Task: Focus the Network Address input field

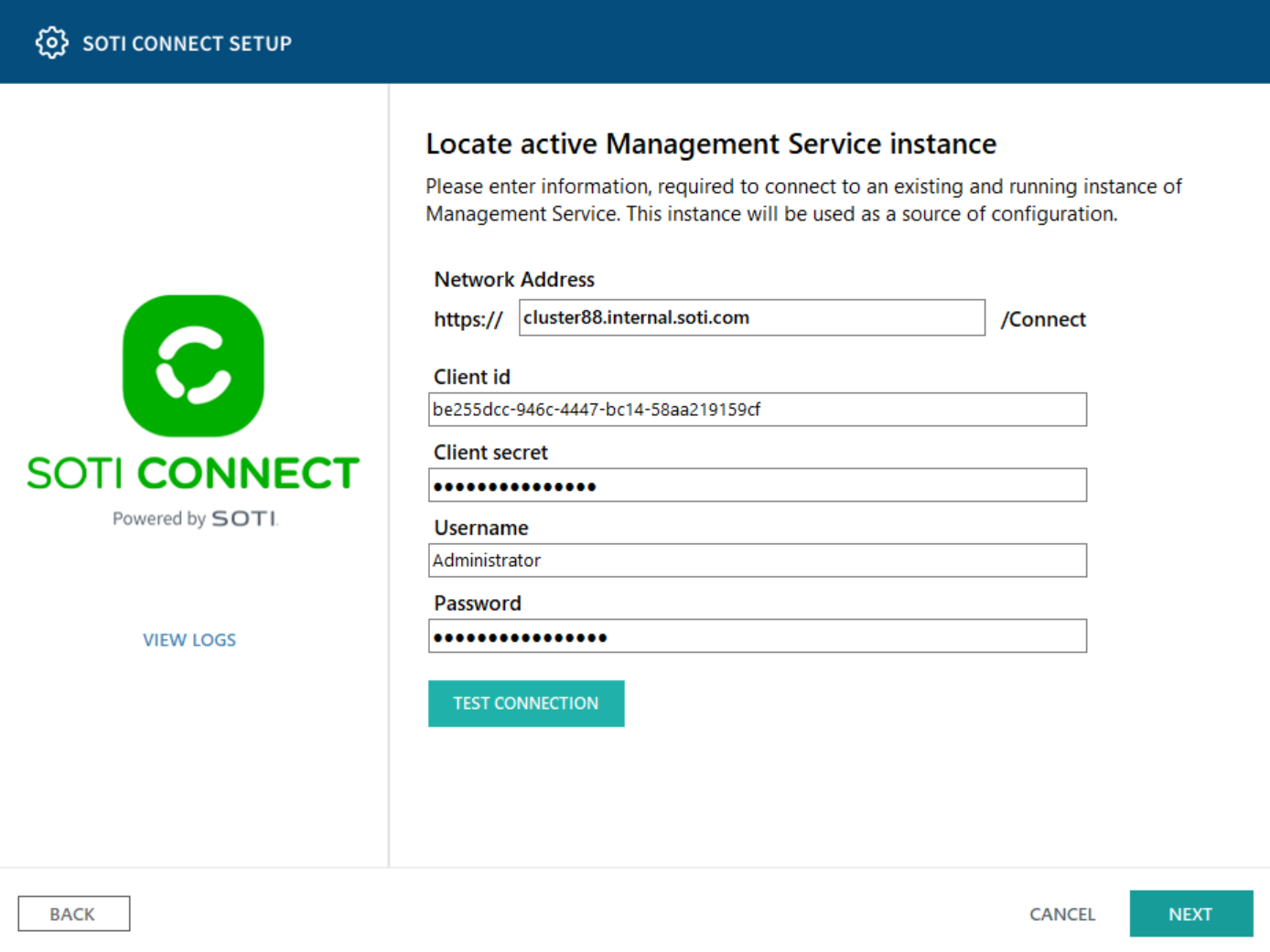Action: 752,317
